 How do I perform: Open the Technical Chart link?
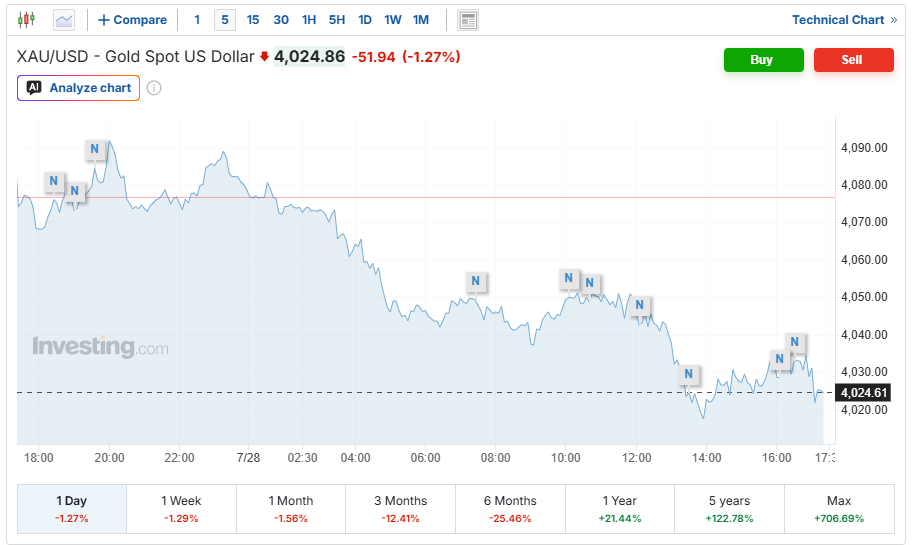(x=844, y=20)
